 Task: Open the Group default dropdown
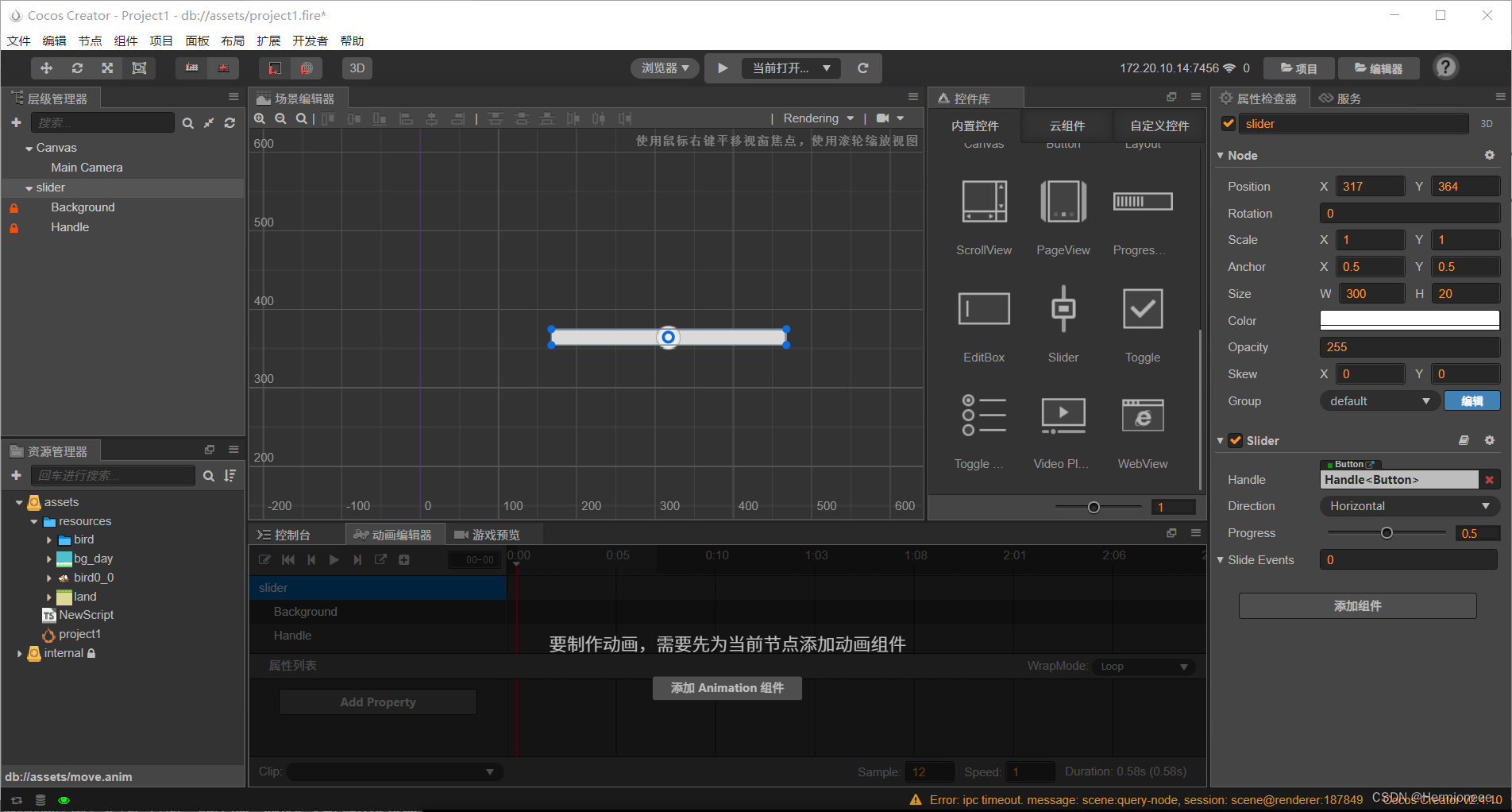(x=1379, y=401)
